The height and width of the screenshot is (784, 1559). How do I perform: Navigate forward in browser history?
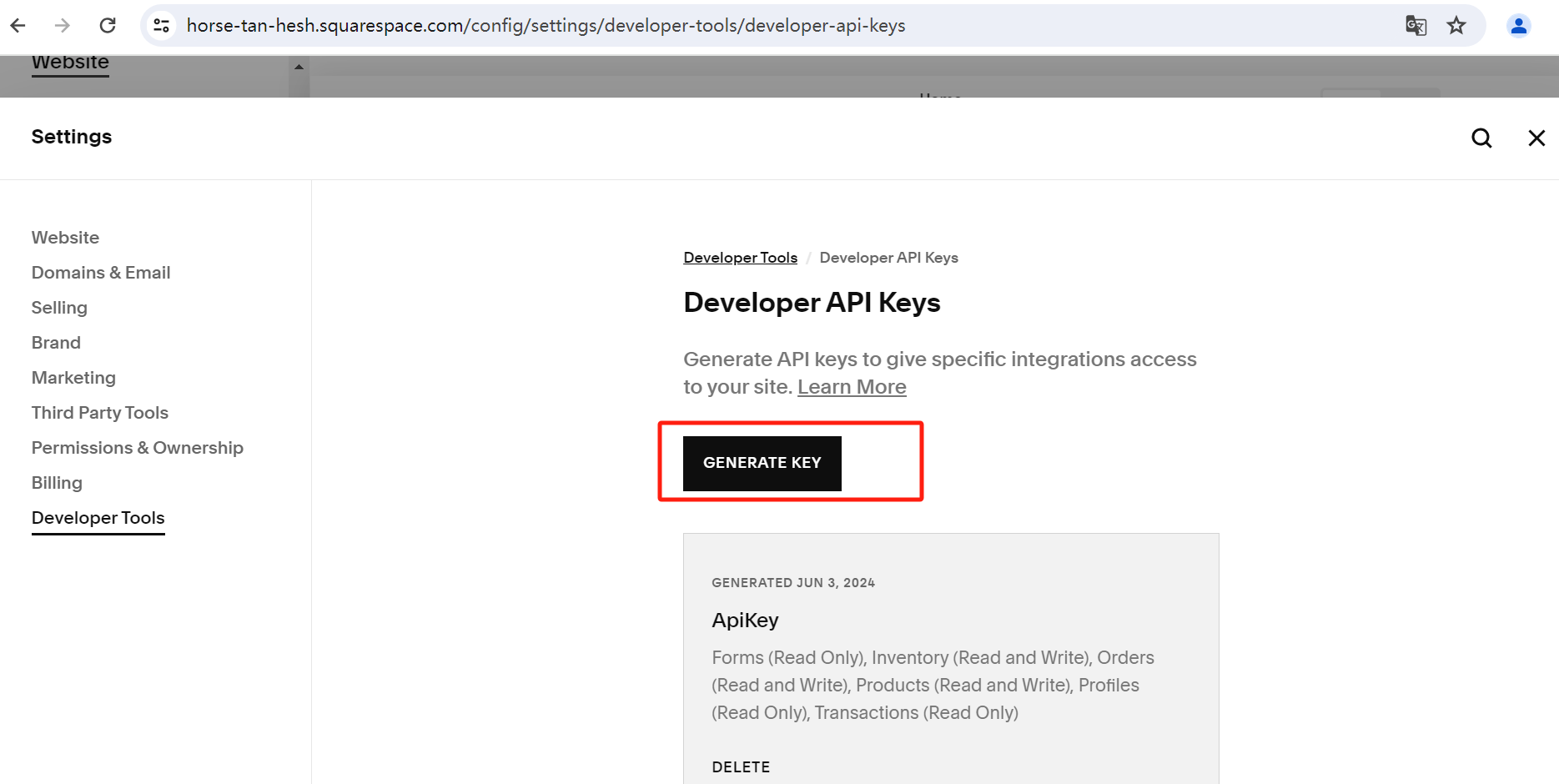click(63, 25)
